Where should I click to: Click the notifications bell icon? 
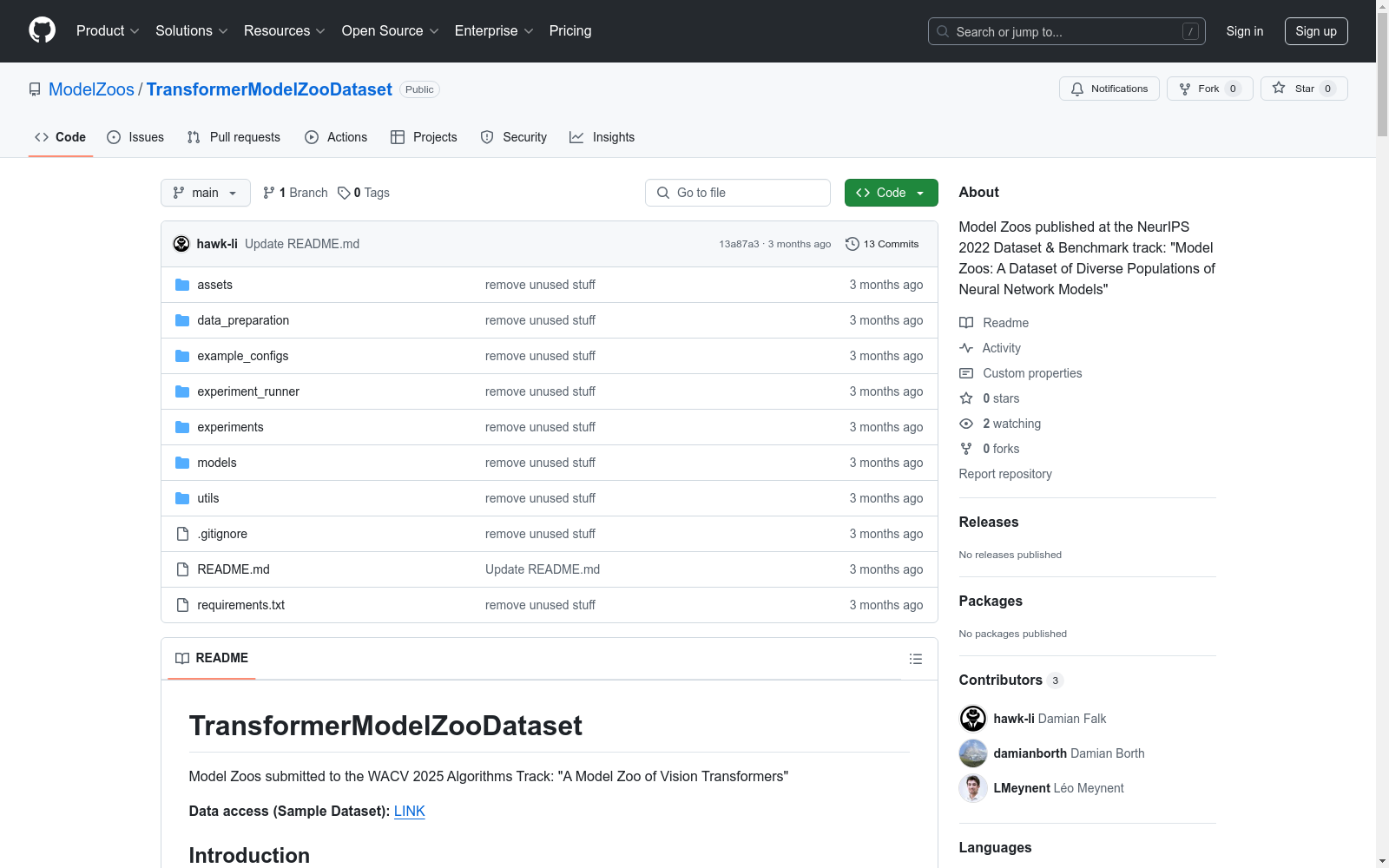[x=1077, y=89]
